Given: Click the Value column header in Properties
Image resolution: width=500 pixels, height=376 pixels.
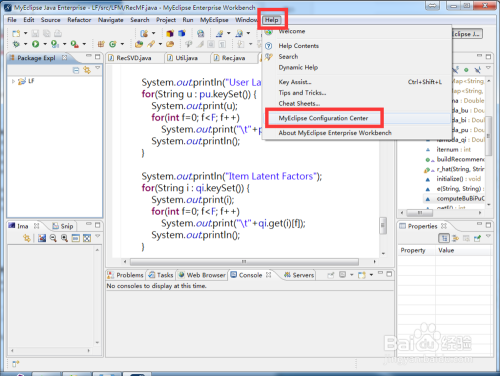Looking at the screenshot, I should (x=464, y=250).
